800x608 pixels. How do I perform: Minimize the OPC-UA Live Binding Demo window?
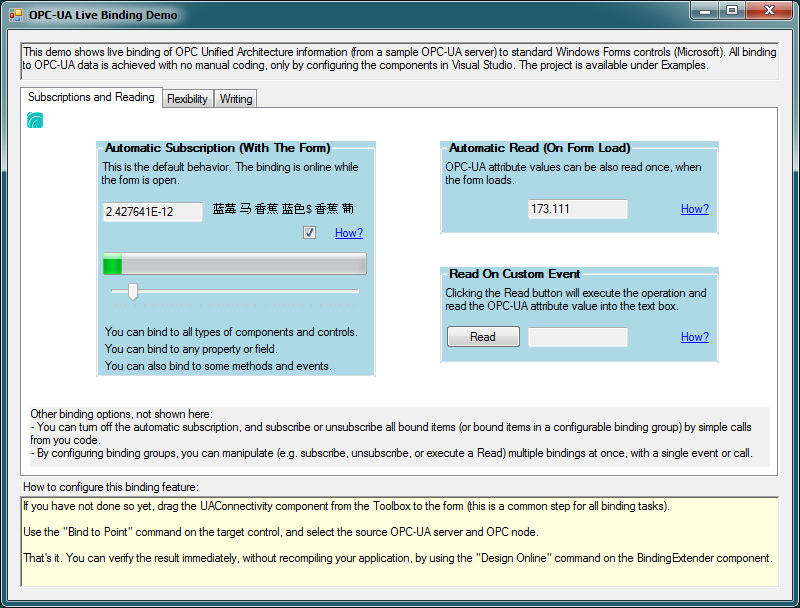704,11
